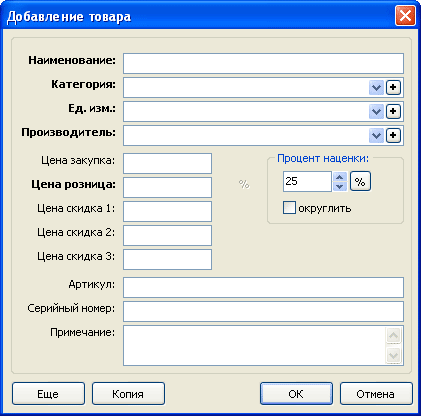
Task: Cancel with the Отмена button
Action: [x=376, y=394]
